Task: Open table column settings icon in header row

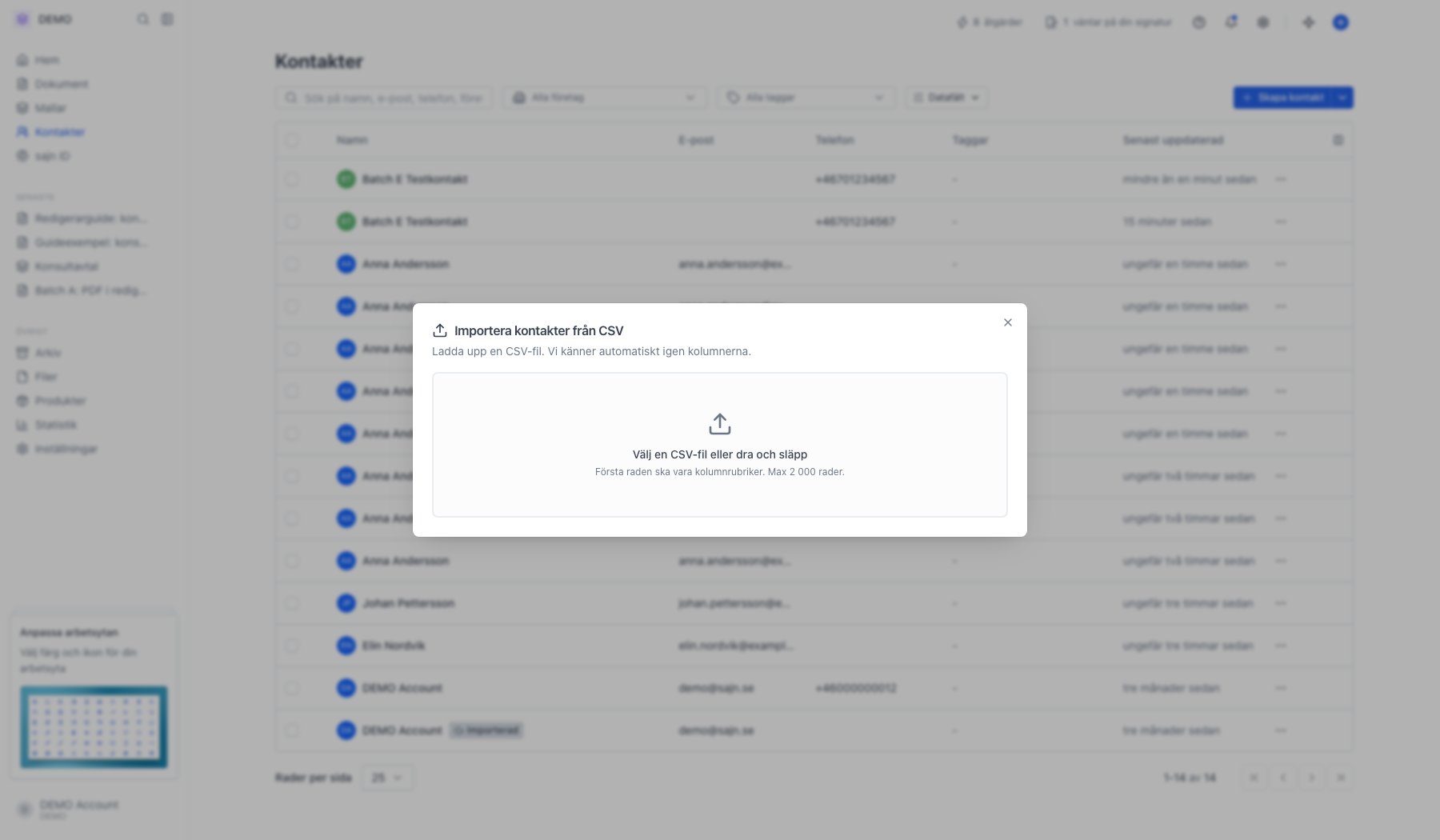Action: tap(1338, 140)
